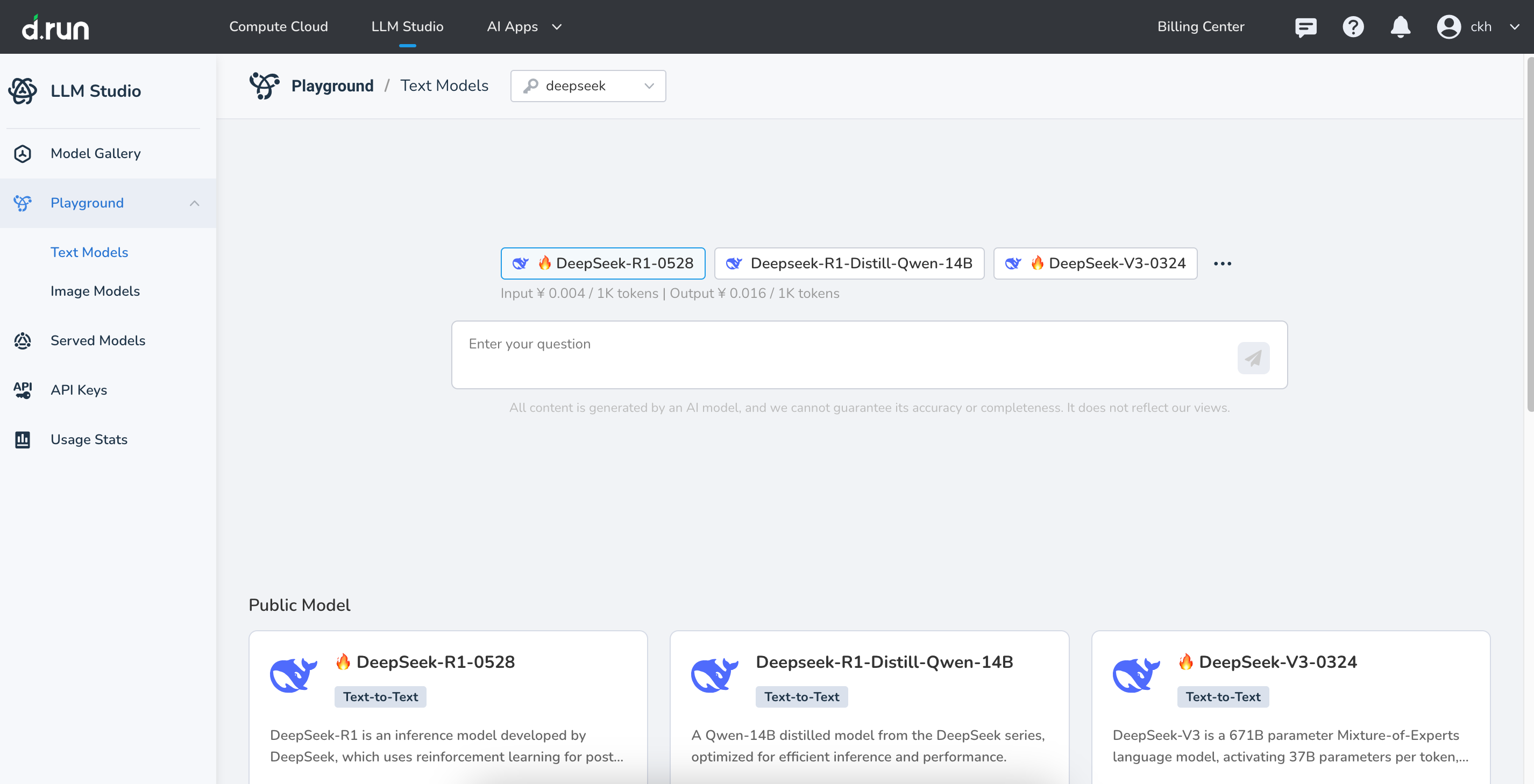Click the send message paper-plane icon
The height and width of the screenshot is (784, 1534).
(1253, 358)
